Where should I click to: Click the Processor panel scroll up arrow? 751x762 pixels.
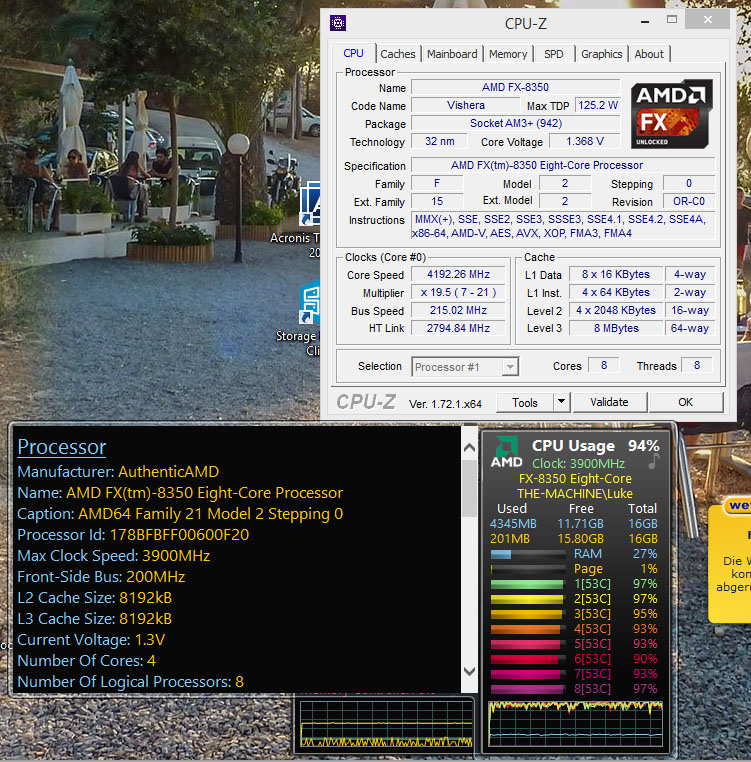coord(470,447)
